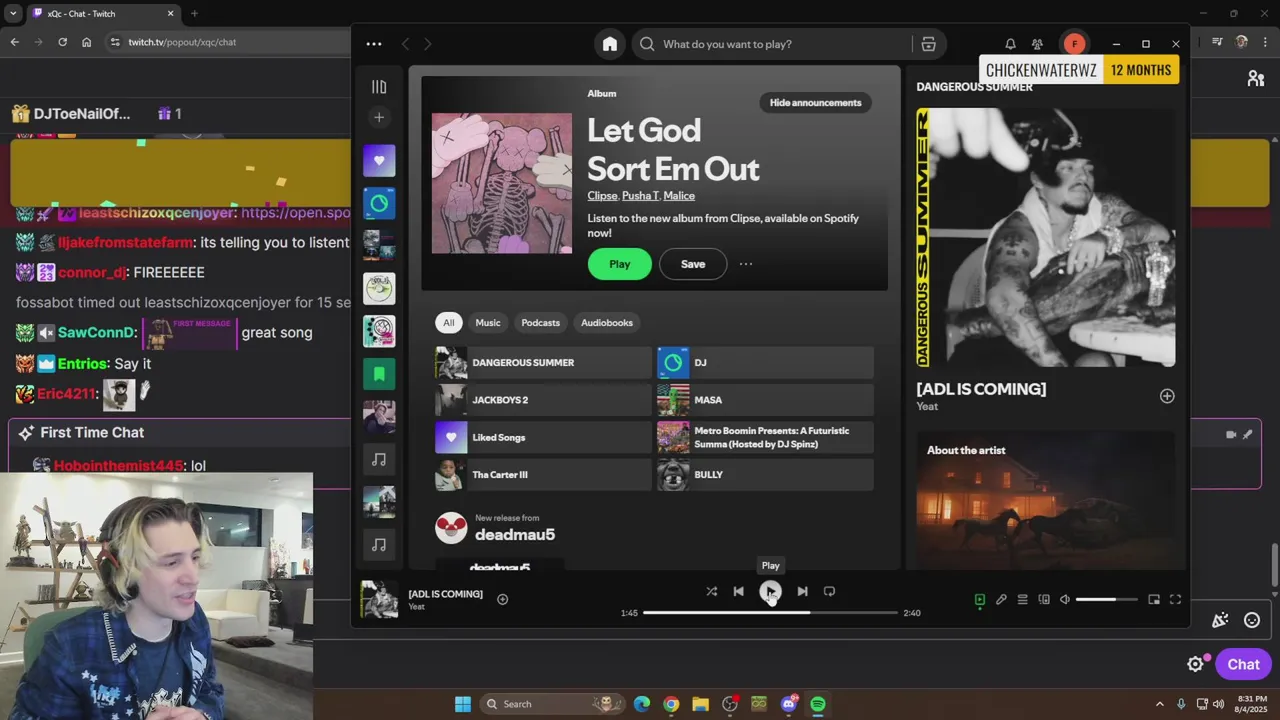
Task: Open the Twitch chat settings gear
Action: tap(1195, 665)
